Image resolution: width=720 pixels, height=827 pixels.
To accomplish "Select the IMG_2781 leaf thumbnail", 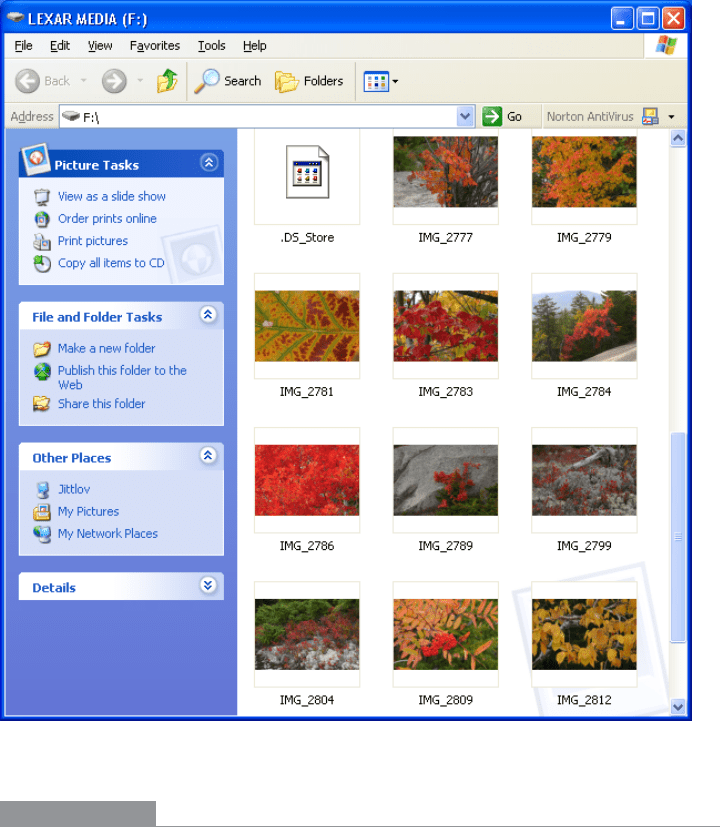I will pyautogui.click(x=307, y=326).
